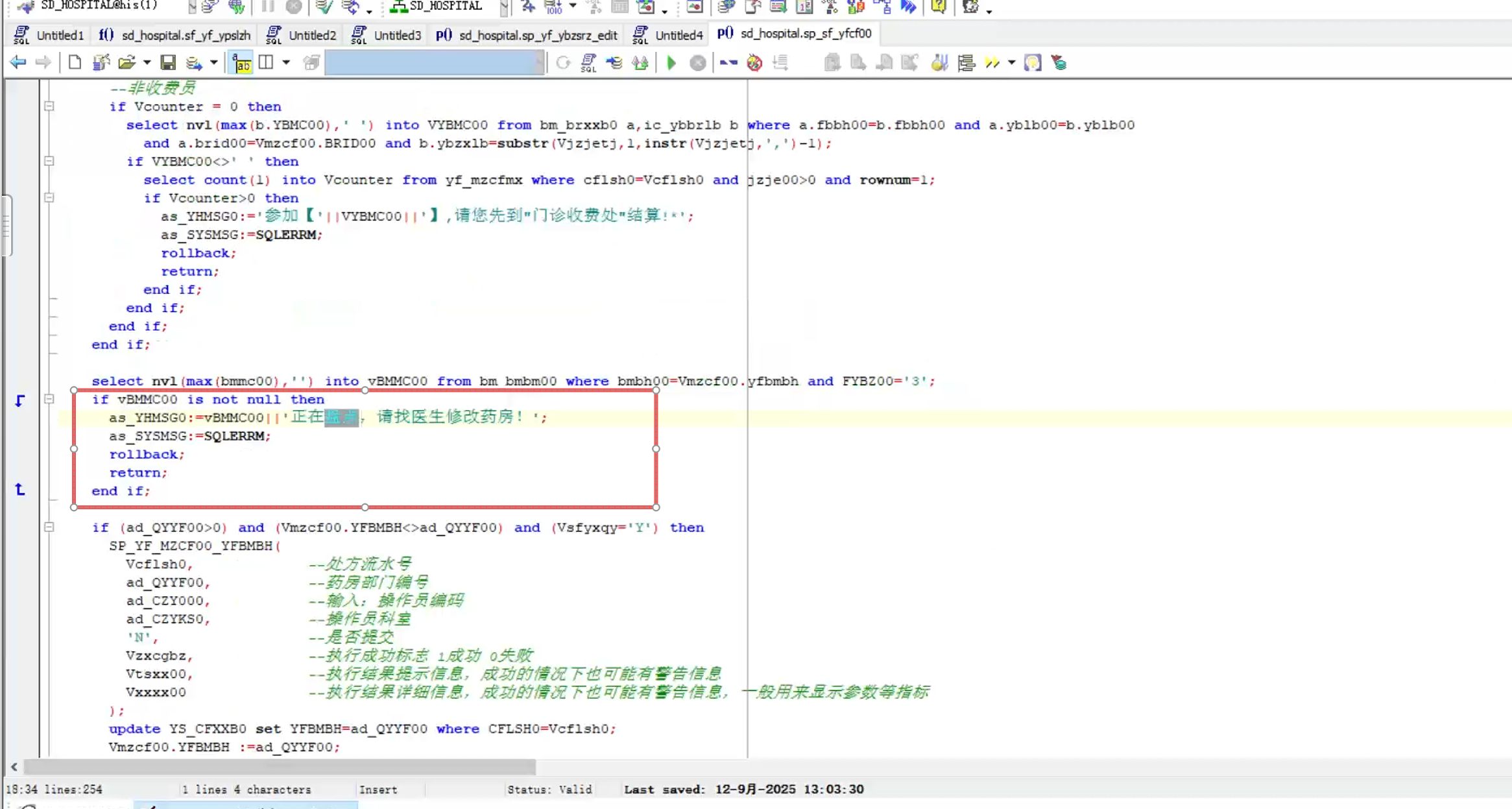Toggle the split editor view icon
The width and height of the screenshot is (1512, 809).
[266, 63]
